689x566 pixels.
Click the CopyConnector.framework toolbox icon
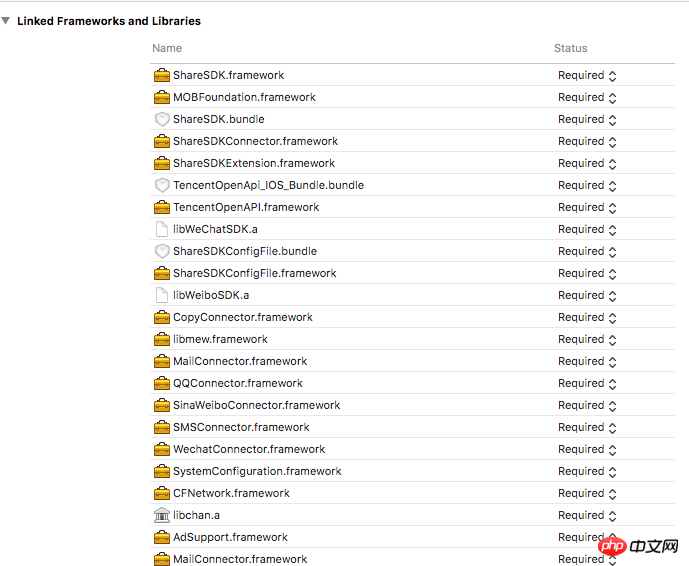coord(162,317)
